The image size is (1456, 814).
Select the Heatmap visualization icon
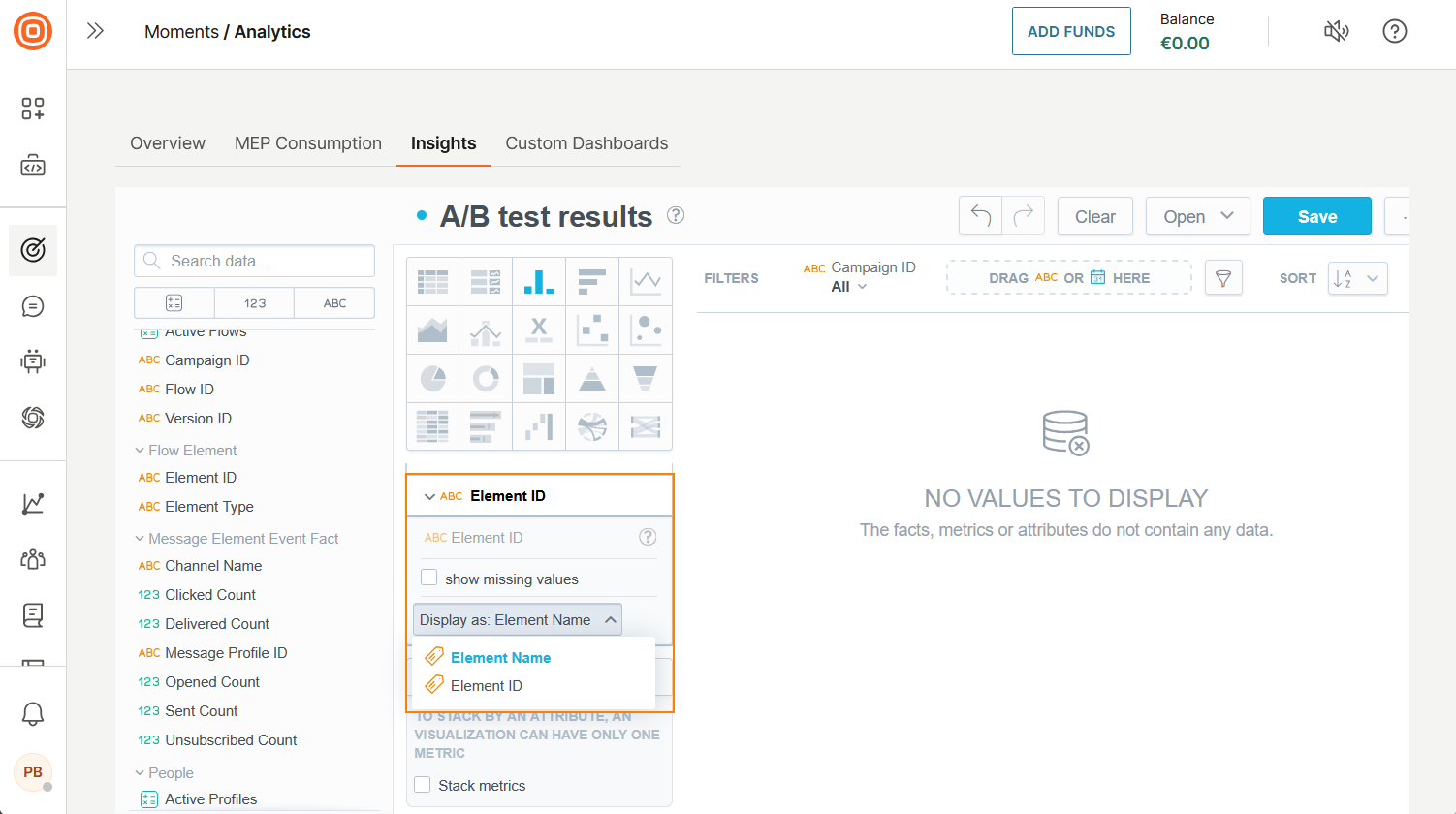coord(432,425)
